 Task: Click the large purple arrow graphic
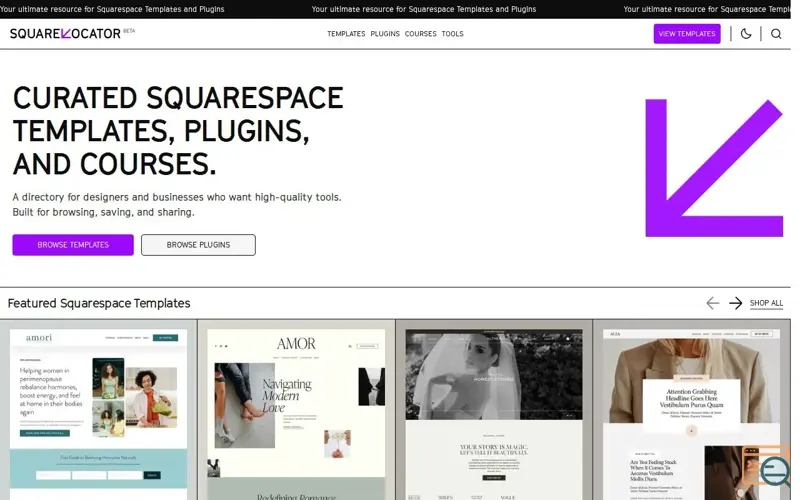click(714, 168)
